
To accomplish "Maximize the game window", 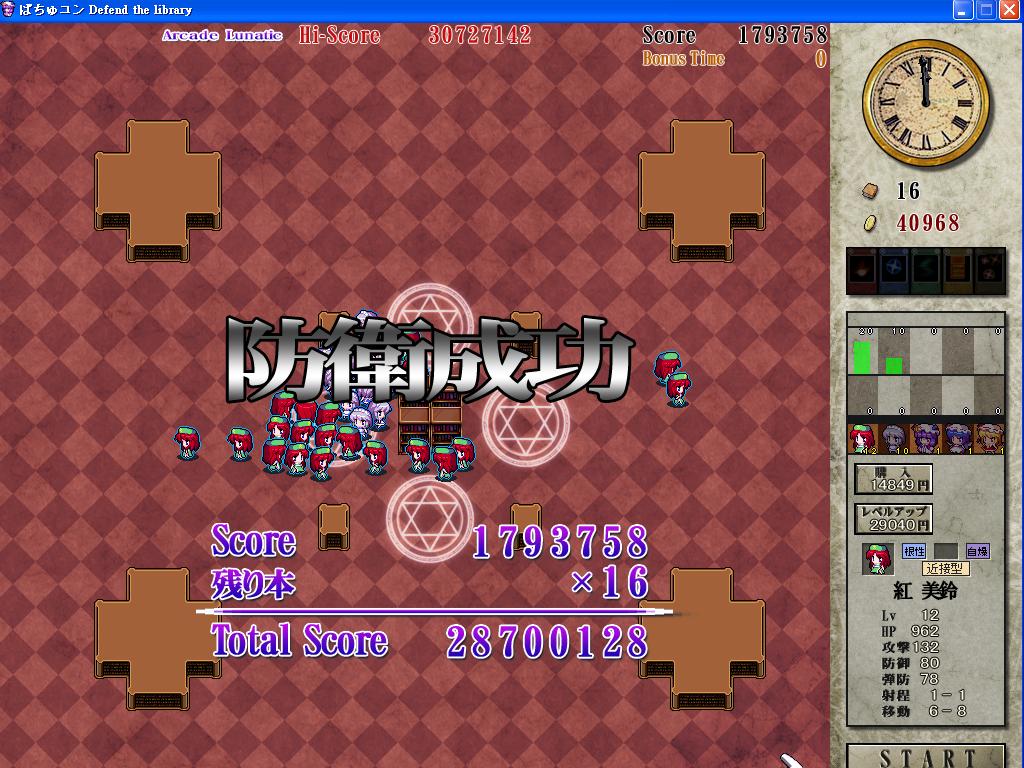I will (x=986, y=10).
